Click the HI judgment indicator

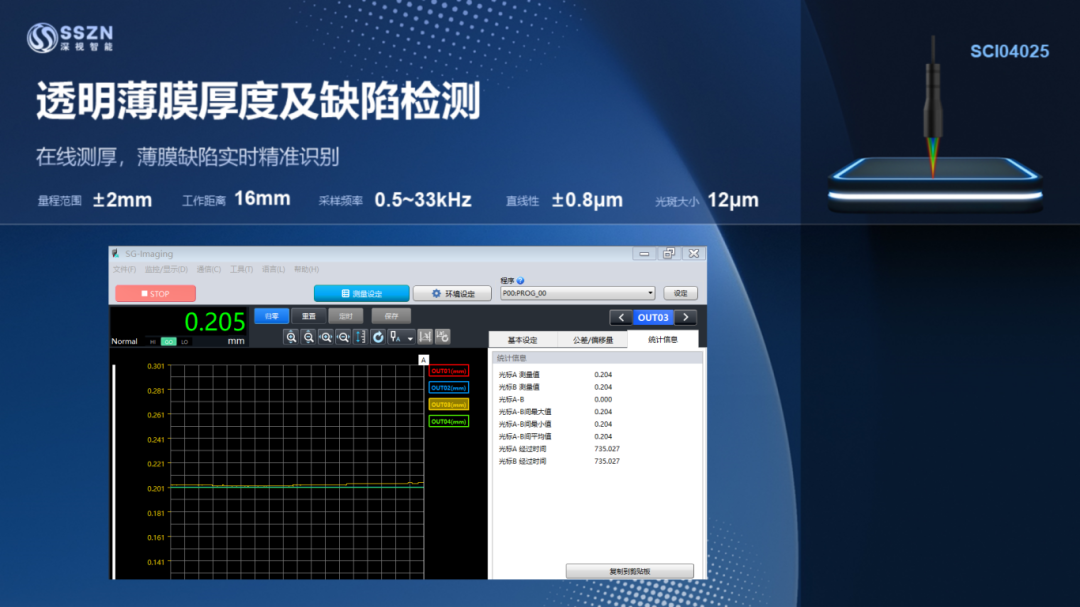153,342
